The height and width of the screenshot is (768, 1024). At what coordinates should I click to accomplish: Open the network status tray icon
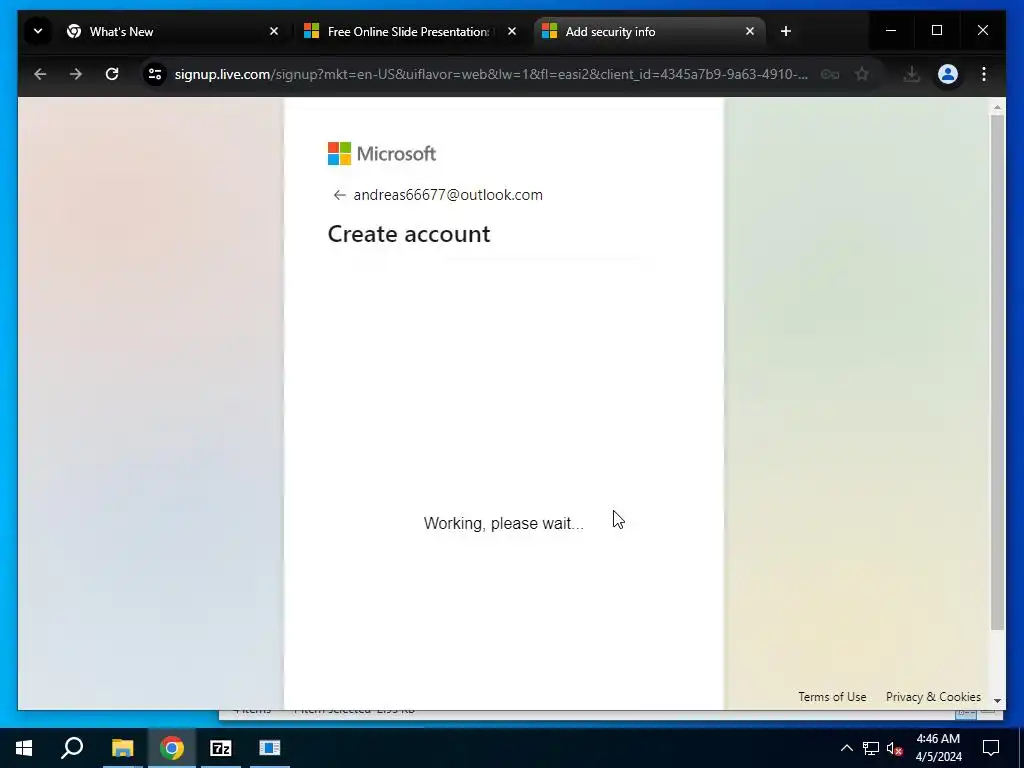[x=871, y=748]
